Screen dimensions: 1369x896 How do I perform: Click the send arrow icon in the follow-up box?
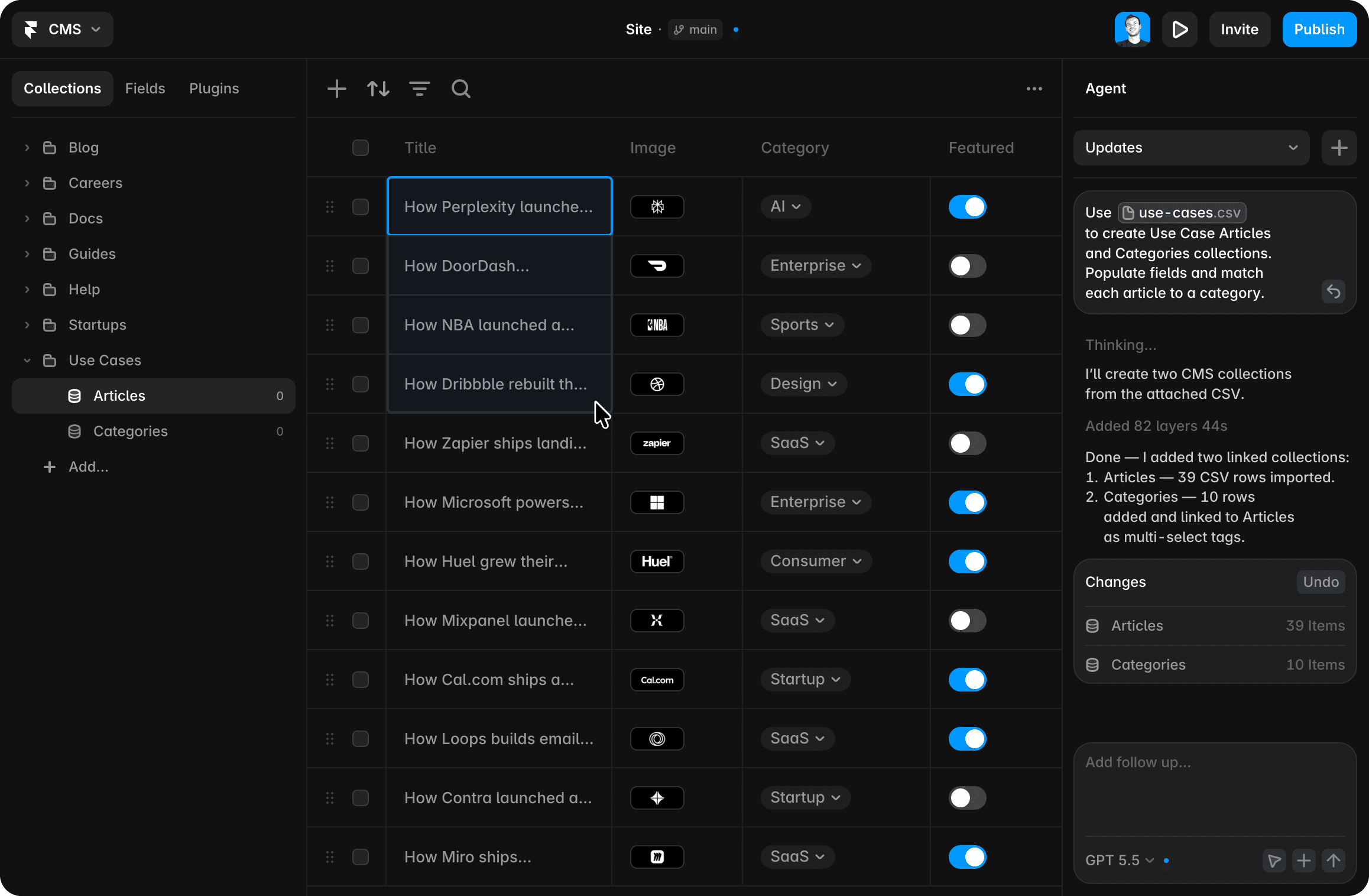coord(1334,860)
